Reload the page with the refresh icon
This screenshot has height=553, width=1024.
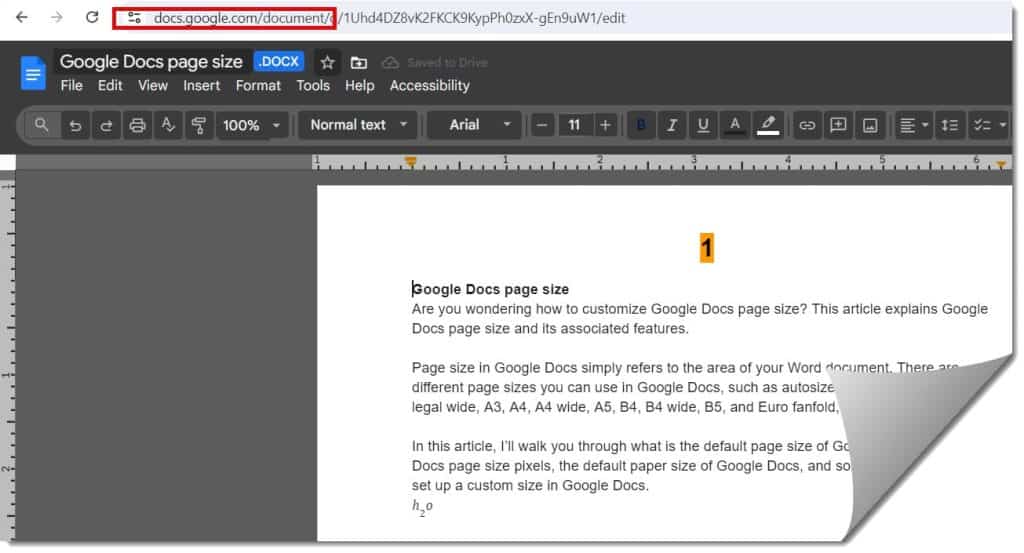click(92, 18)
